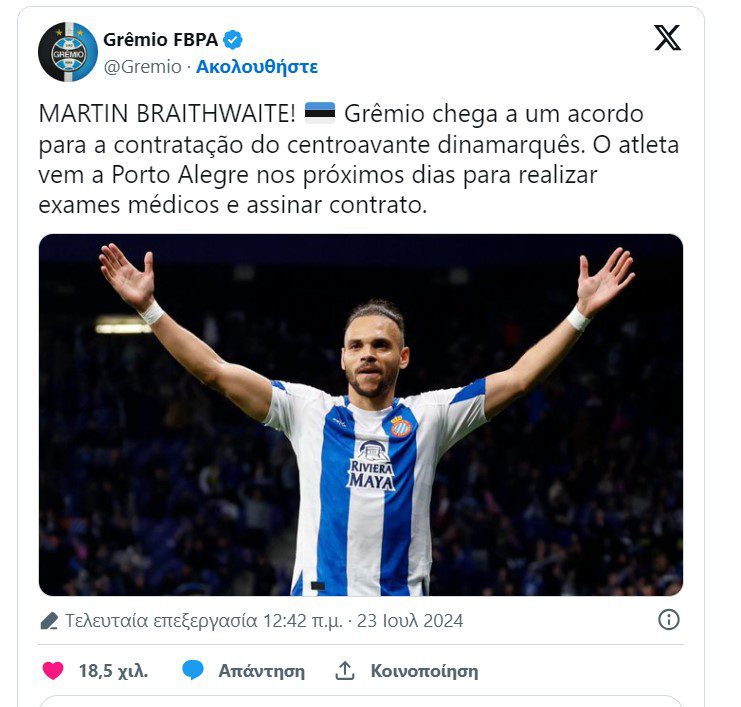Click the Κοινοποίηση share label
The image size is (741, 707).
(x=424, y=670)
